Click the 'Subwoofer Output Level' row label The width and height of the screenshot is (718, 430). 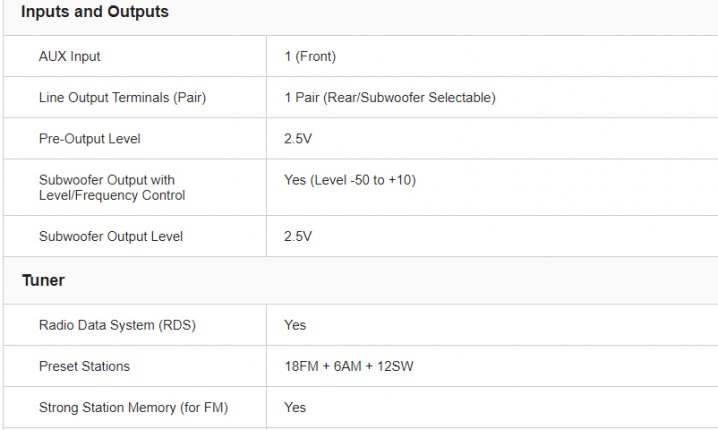click(x=110, y=237)
